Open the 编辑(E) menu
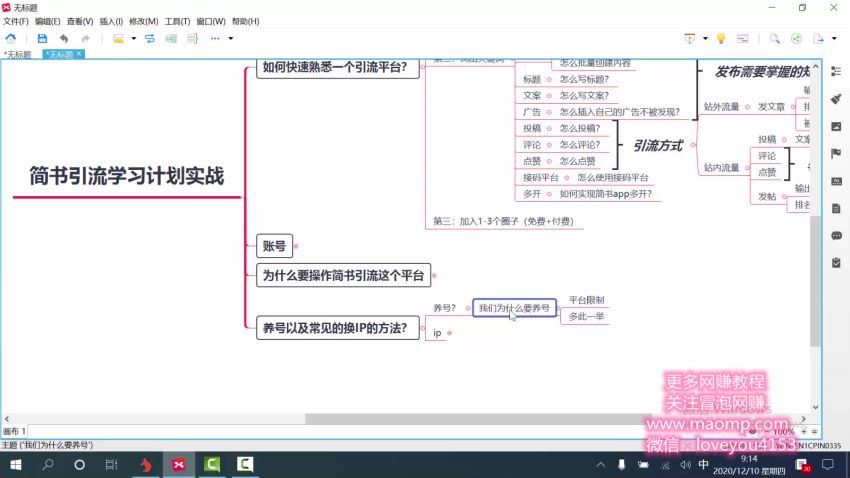The width and height of the screenshot is (850, 478). pyautogui.click(x=48, y=21)
